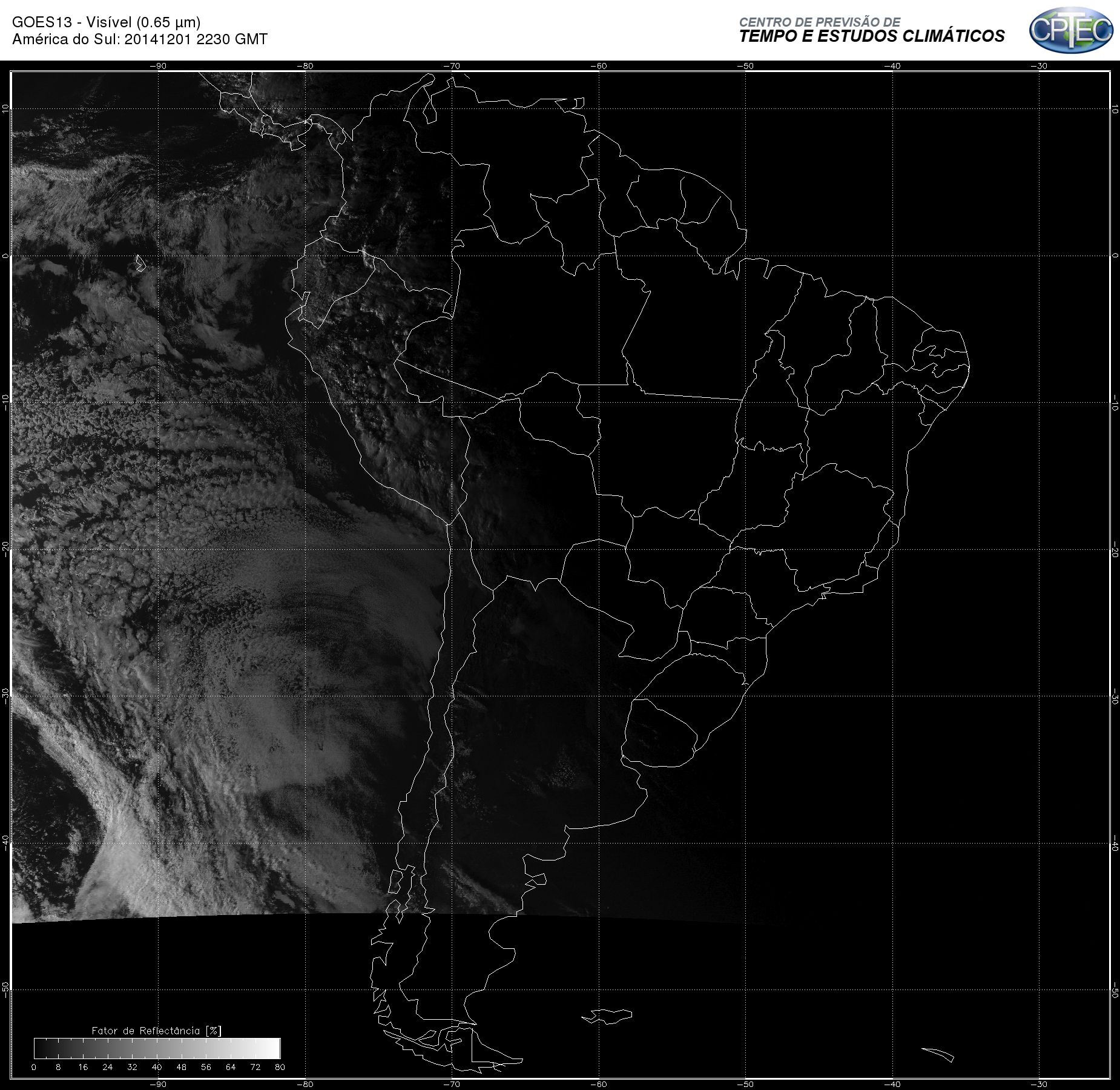The image size is (1120, 1090).
Task: Click the '-70' longitude label at the top
Action: point(452,66)
